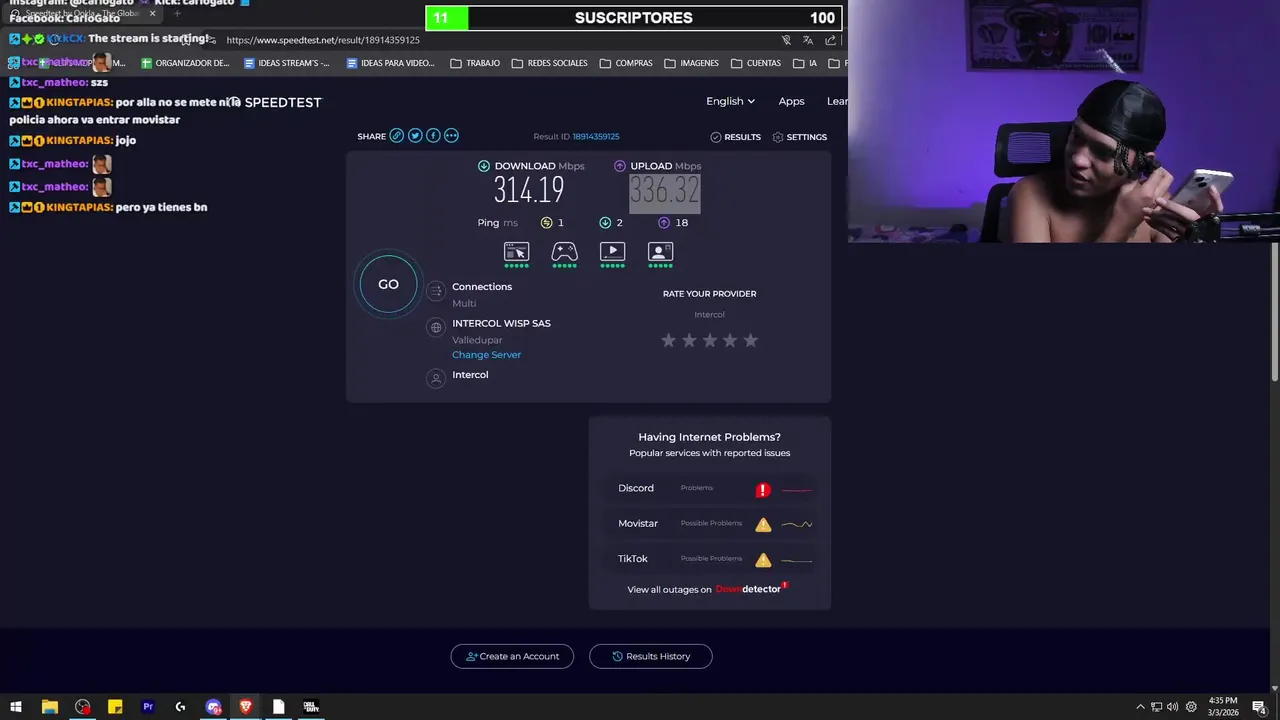Open IDEAS STREAM'S bookmark
The width and height of the screenshot is (1280, 720).
[287, 63]
